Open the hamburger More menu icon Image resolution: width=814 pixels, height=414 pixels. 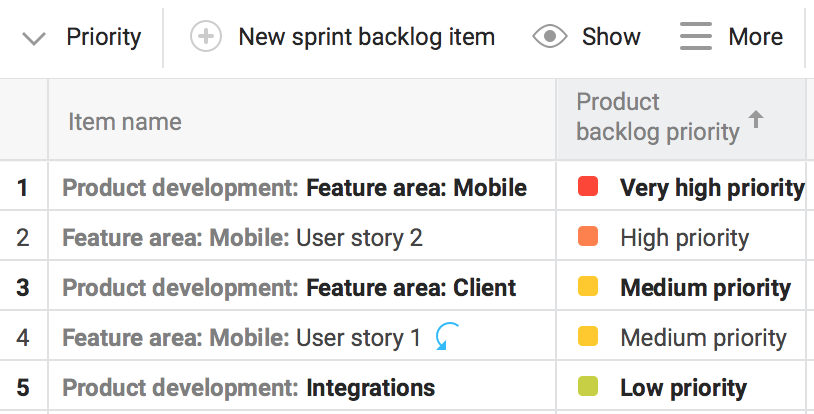tap(696, 38)
